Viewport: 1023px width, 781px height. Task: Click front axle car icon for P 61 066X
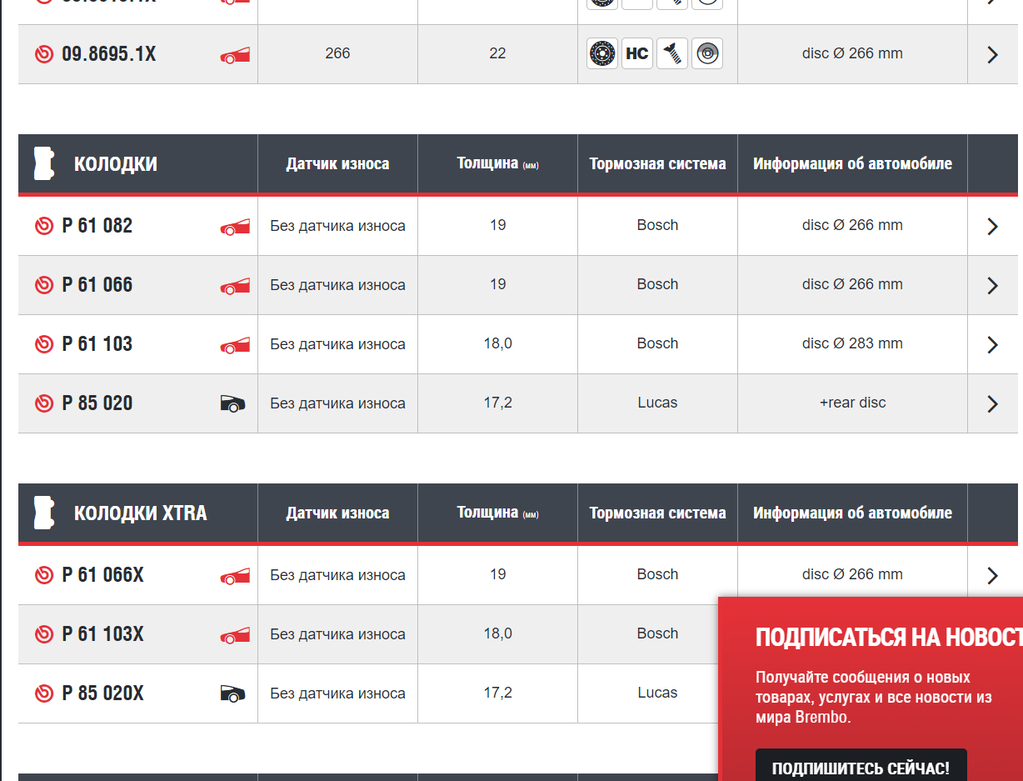[x=235, y=576]
